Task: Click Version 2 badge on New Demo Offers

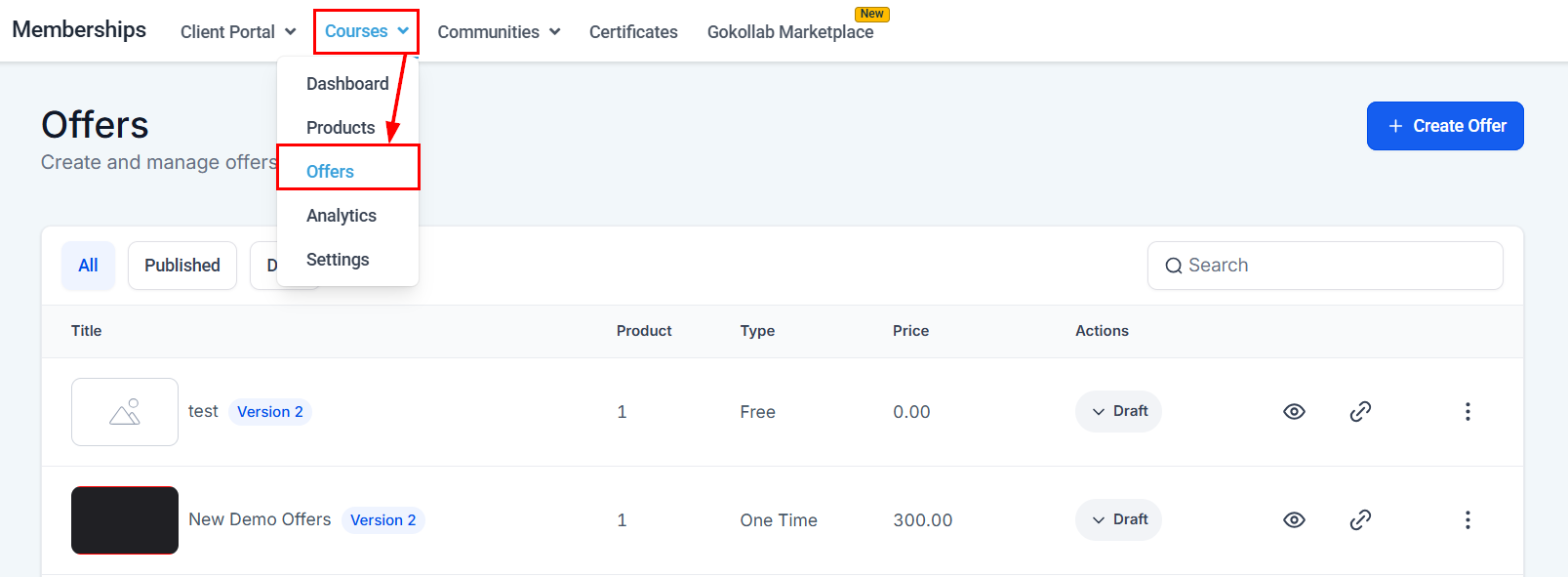Action: (x=383, y=520)
